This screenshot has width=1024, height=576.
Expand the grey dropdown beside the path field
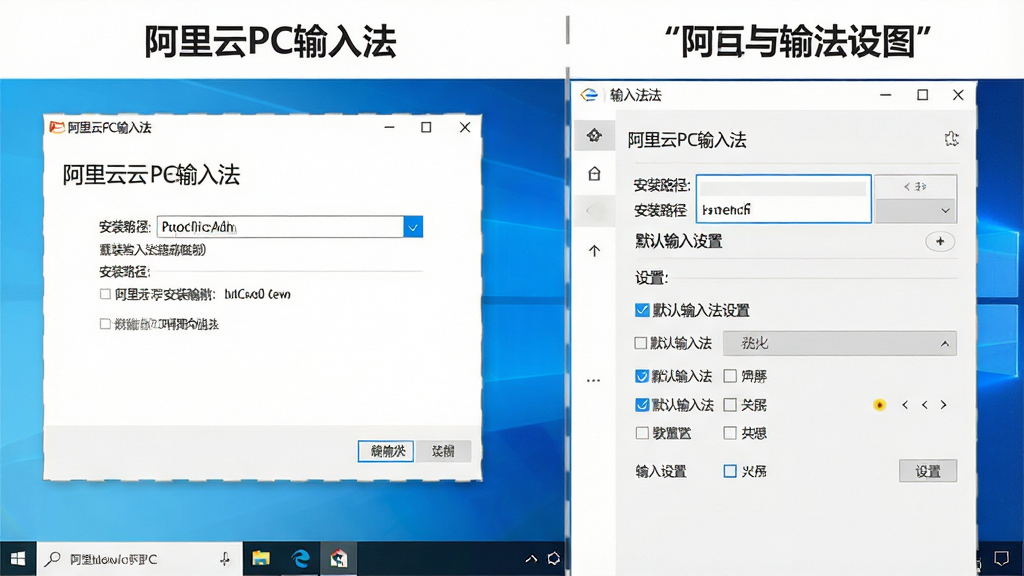[x=916, y=211]
